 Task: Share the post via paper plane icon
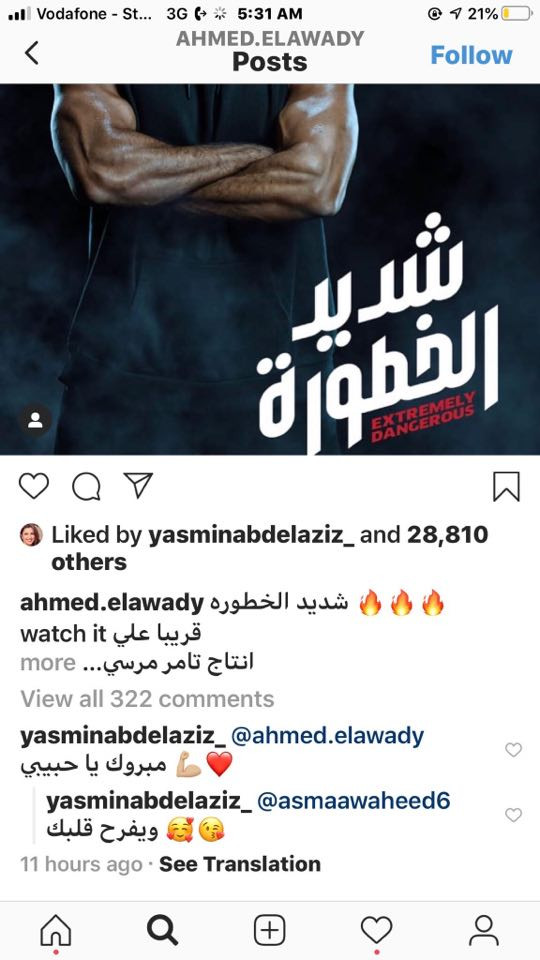coord(138,486)
